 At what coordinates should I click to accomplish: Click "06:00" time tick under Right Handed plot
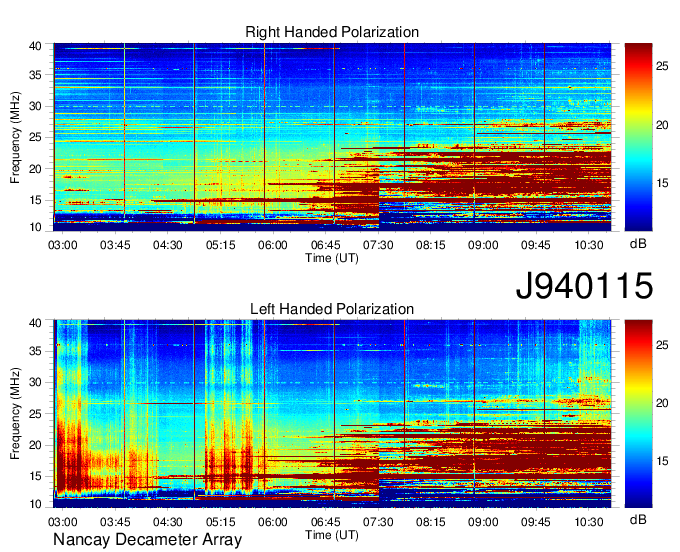273,245
